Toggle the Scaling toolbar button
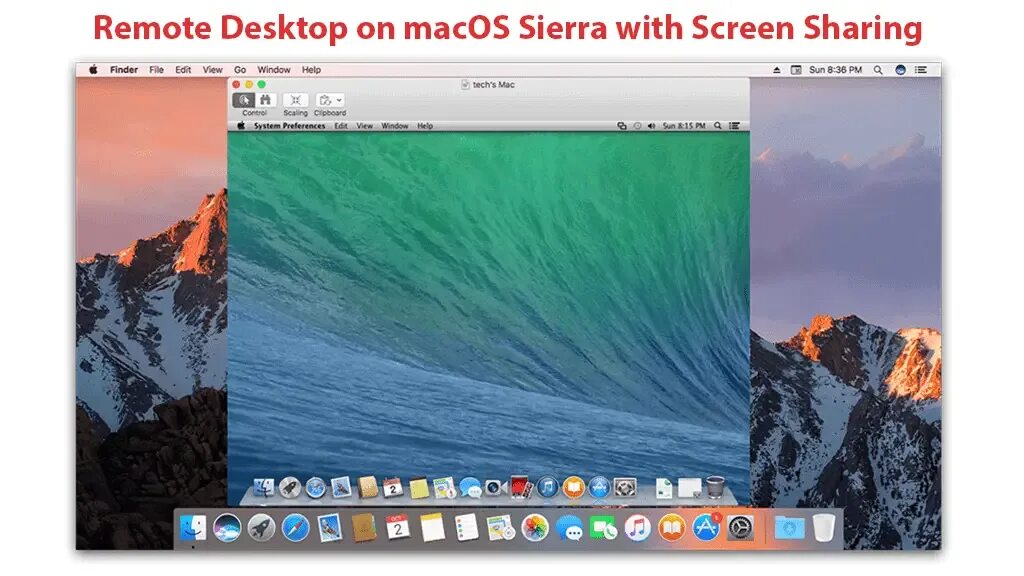This screenshot has width=1024, height=576. tap(295, 100)
